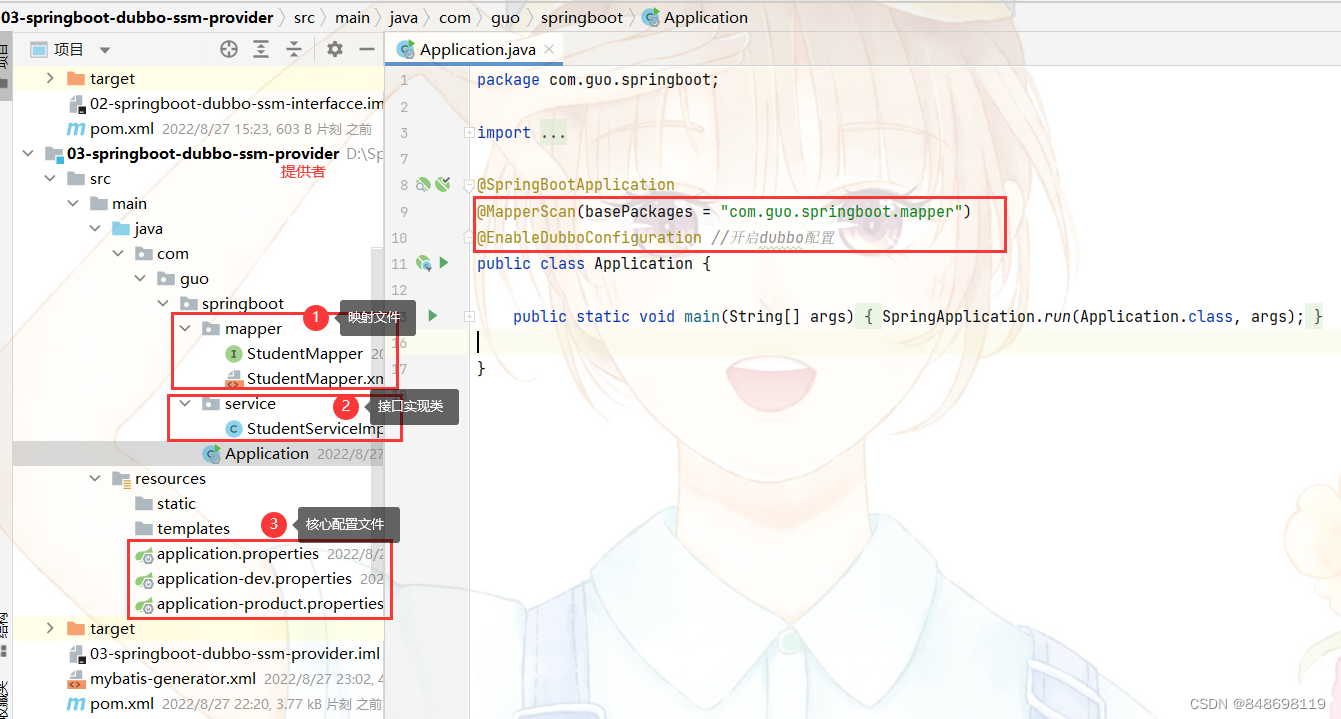The height and width of the screenshot is (719, 1341).
Task: Click the Select Opened File crosshair icon
Action: tap(228, 48)
